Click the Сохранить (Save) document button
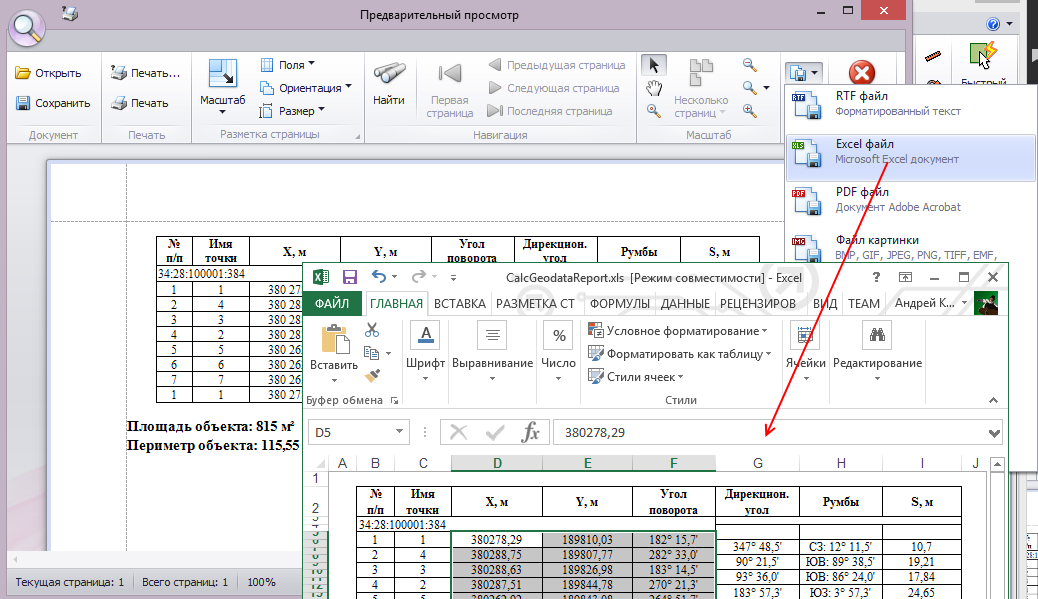Viewport: 1038px width, 599px height. pyautogui.click(x=53, y=103)
